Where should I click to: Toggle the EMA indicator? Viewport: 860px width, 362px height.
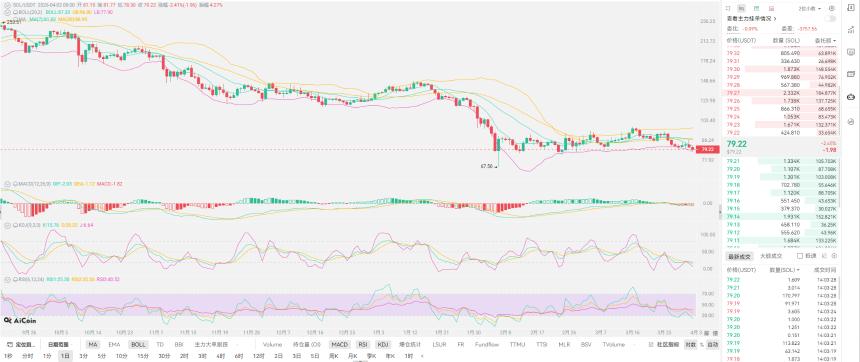coord(114,344)
